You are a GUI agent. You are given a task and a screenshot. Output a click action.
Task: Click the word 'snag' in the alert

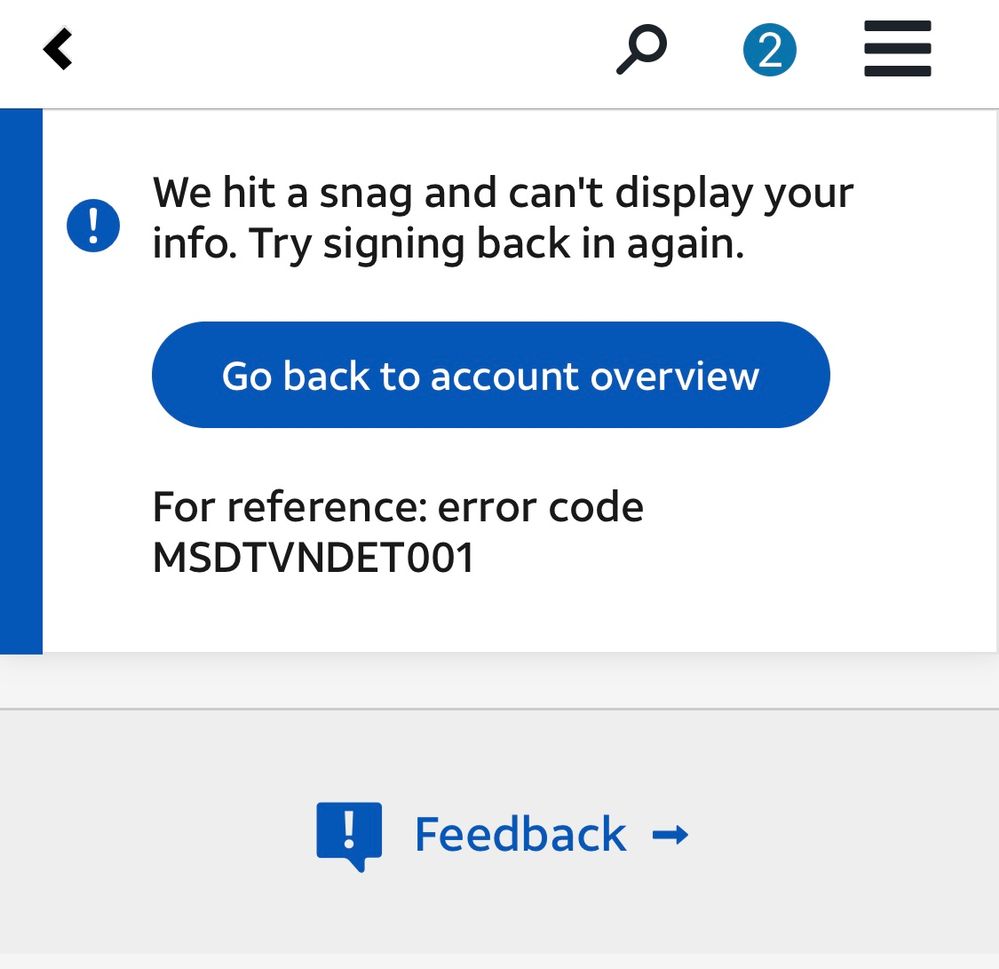pos(365,193)
